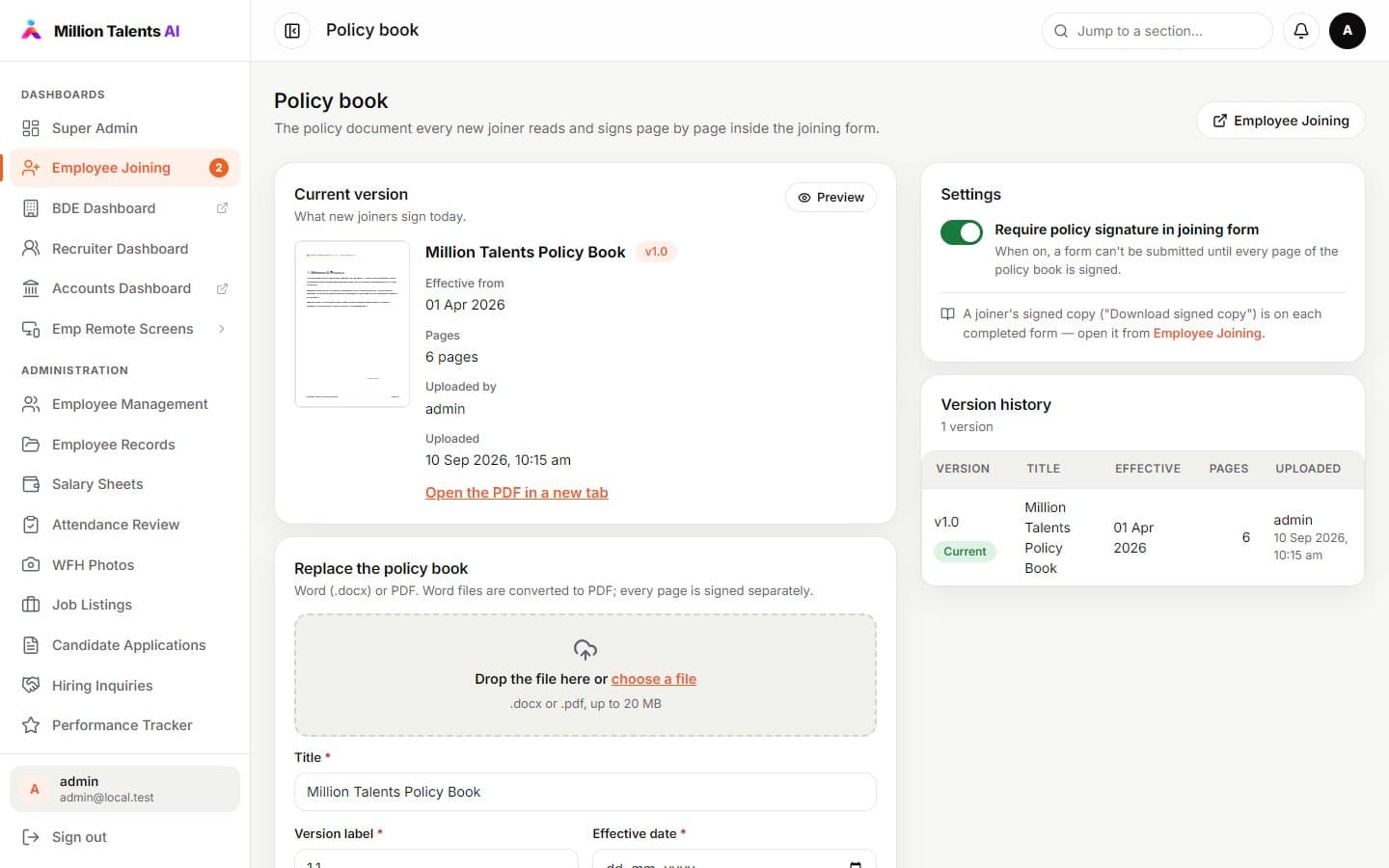Image resolution: width=1389 pixels, height=868 pixels.
Task: Click the file drop zone area
Action: click(x=586, y=675)
